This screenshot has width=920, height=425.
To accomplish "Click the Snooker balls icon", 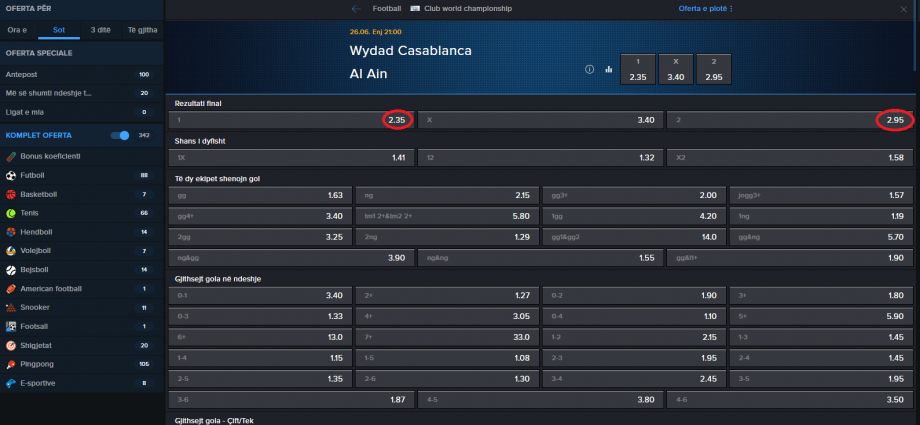I will 11,308.
